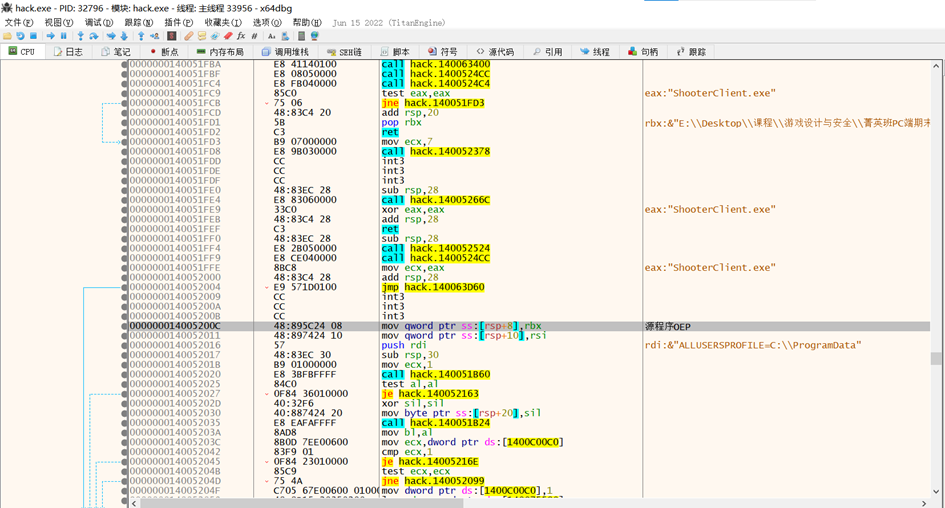Open the calculator toolbar icon
Viewport: 945px width, 508px height.
pos(301,36)
